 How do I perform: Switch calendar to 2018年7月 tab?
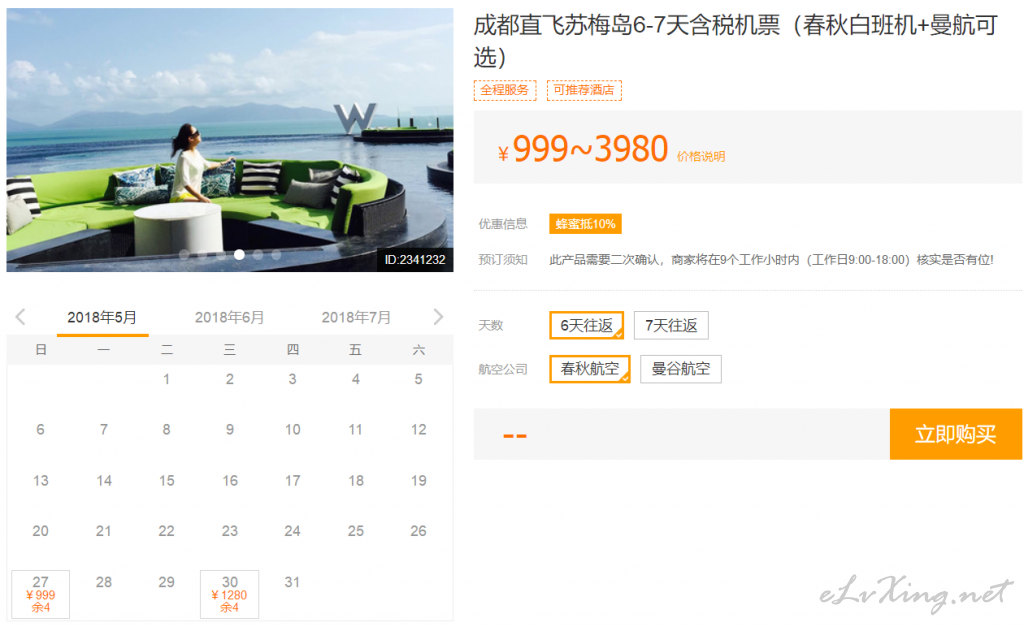pyautogui.click(x=357, y=318)
